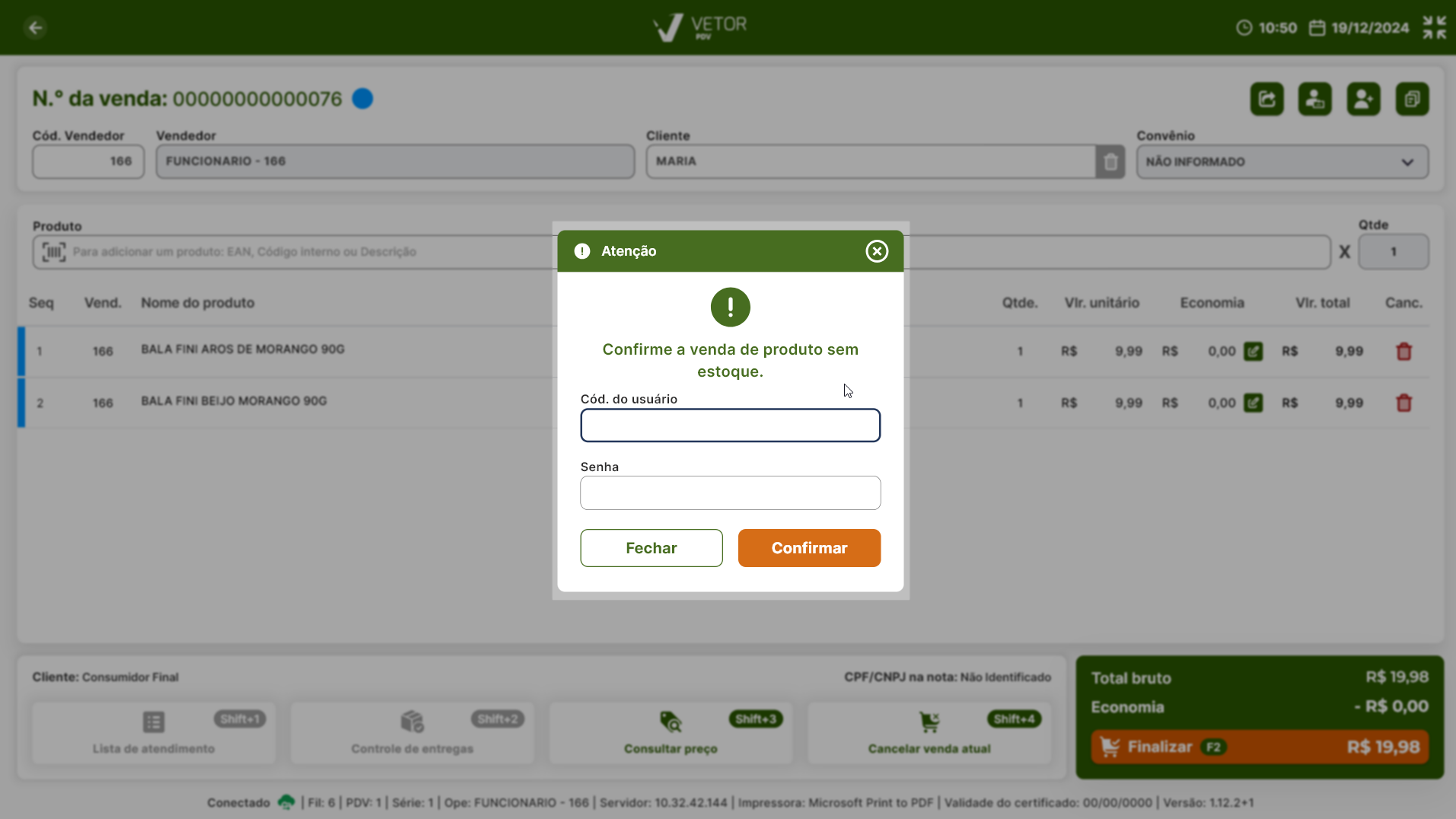Click the Vendedor field
This screenshot has width=1456, height=819.
click(395, 161)
